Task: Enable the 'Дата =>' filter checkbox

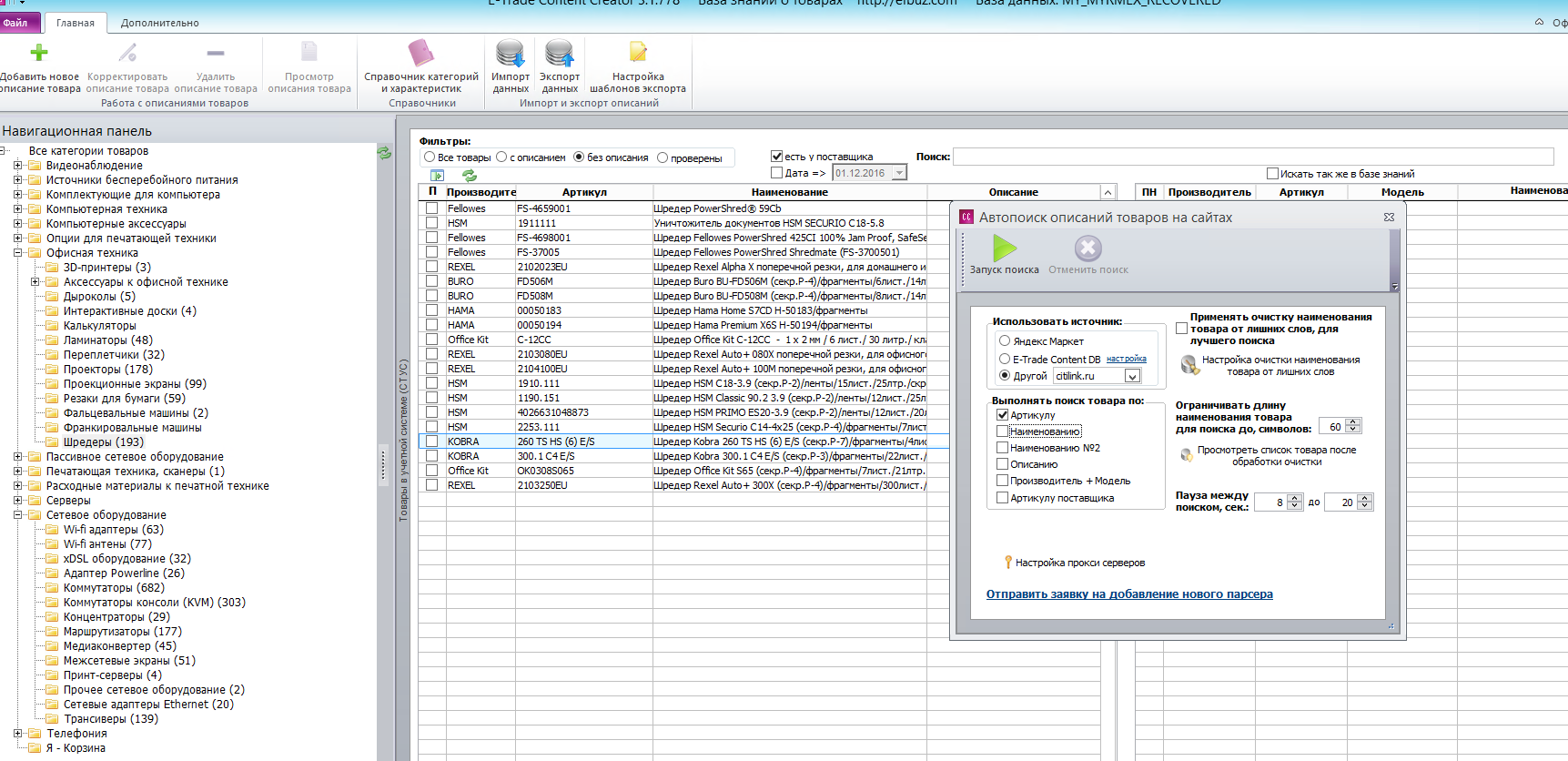Action: pos(776,173)
